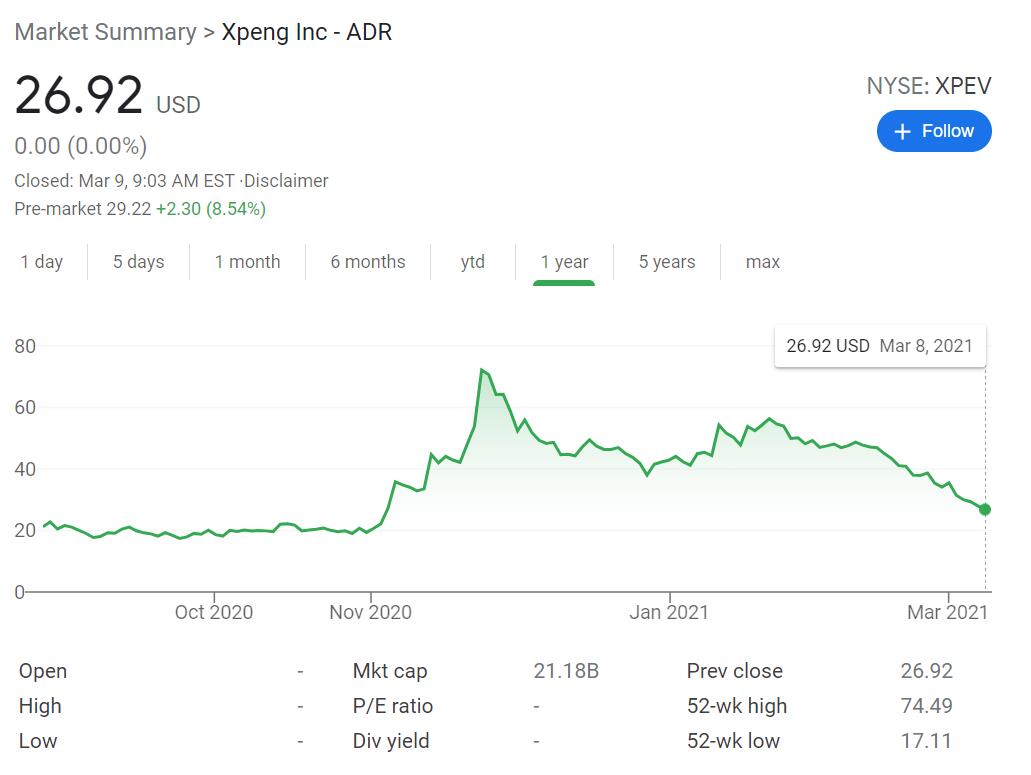
Task: Click the 26.92 USD tooltip box
Action: tap(880, 346)
